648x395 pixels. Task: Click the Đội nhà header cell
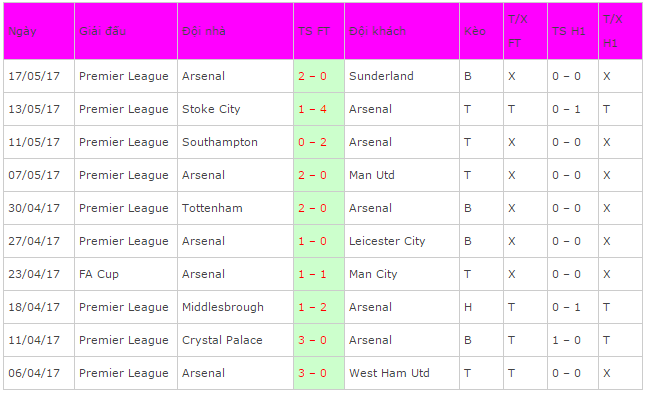[x=236, y=31]
